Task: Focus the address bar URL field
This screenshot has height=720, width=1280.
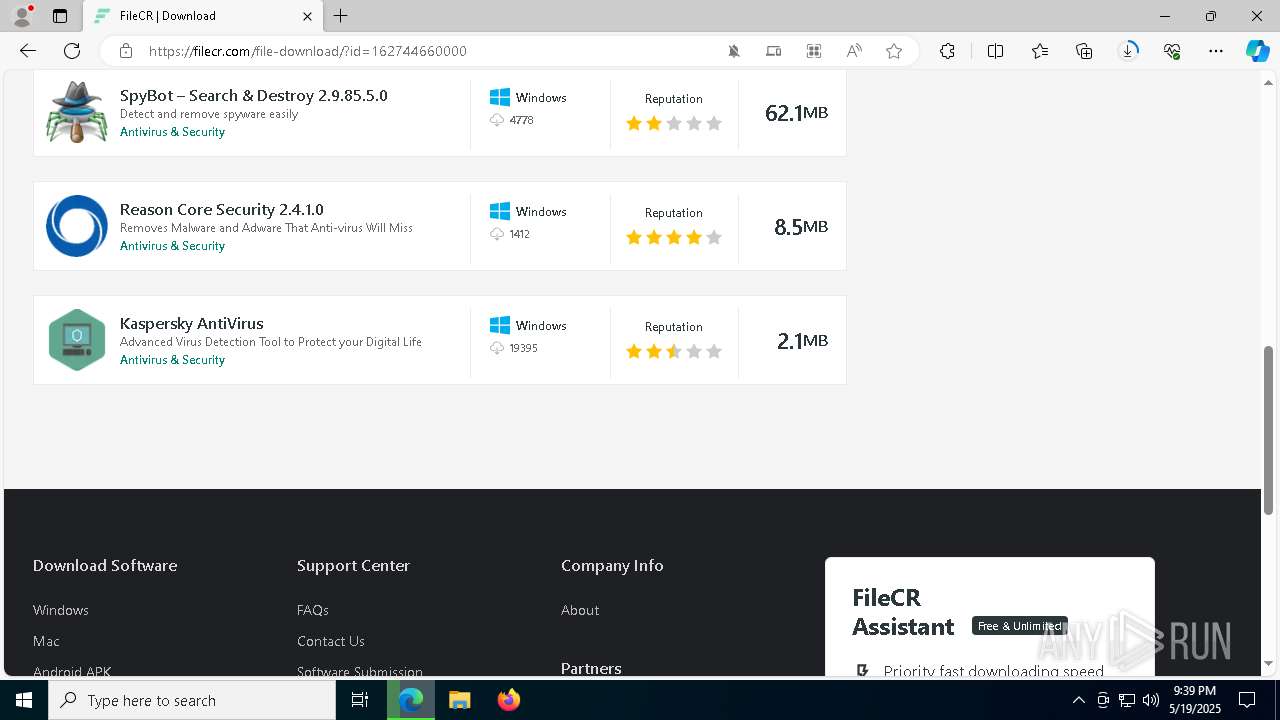Action: pyautogui.click(x=430, y=51)
